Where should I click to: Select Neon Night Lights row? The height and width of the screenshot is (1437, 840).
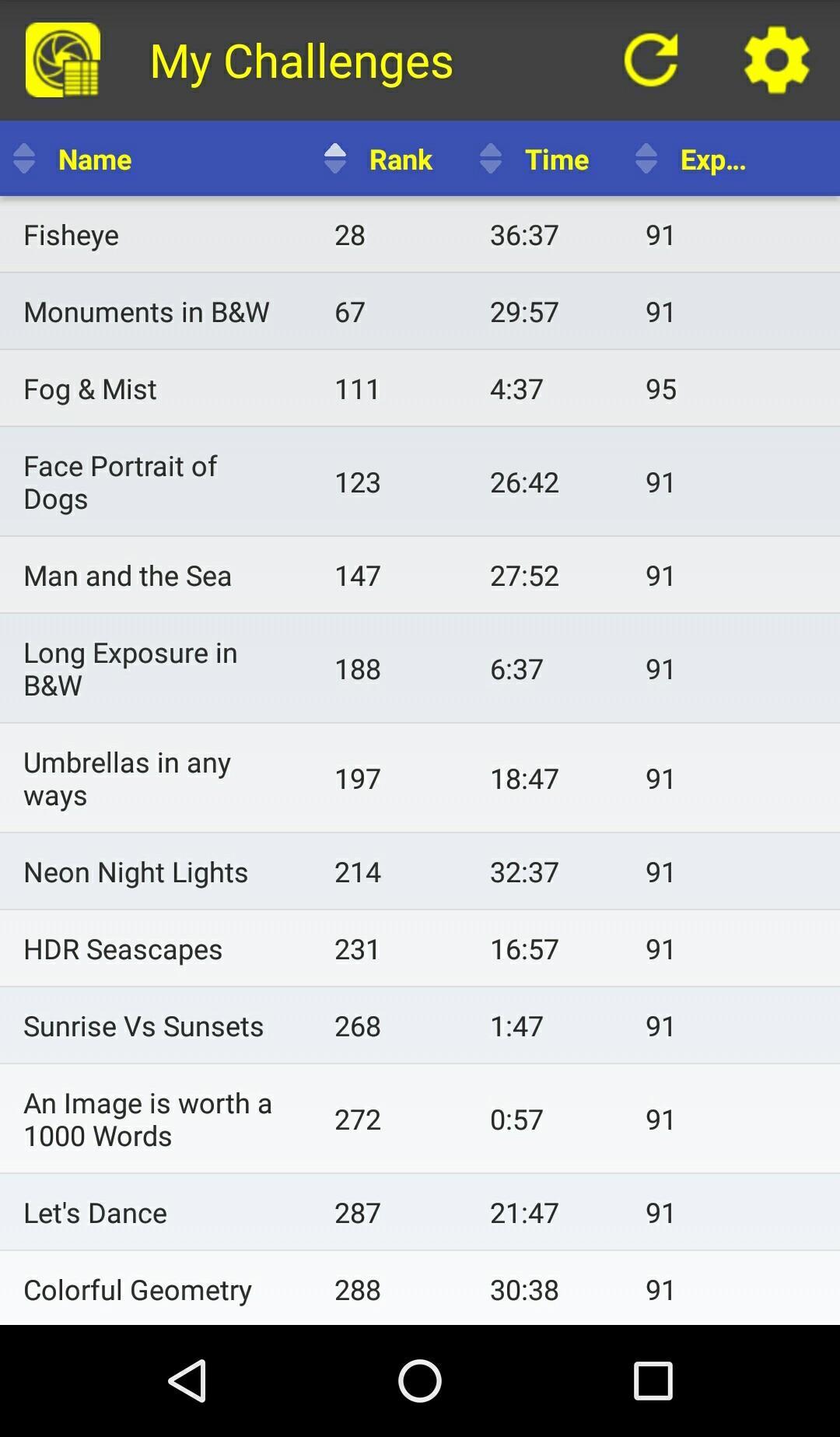420,871
